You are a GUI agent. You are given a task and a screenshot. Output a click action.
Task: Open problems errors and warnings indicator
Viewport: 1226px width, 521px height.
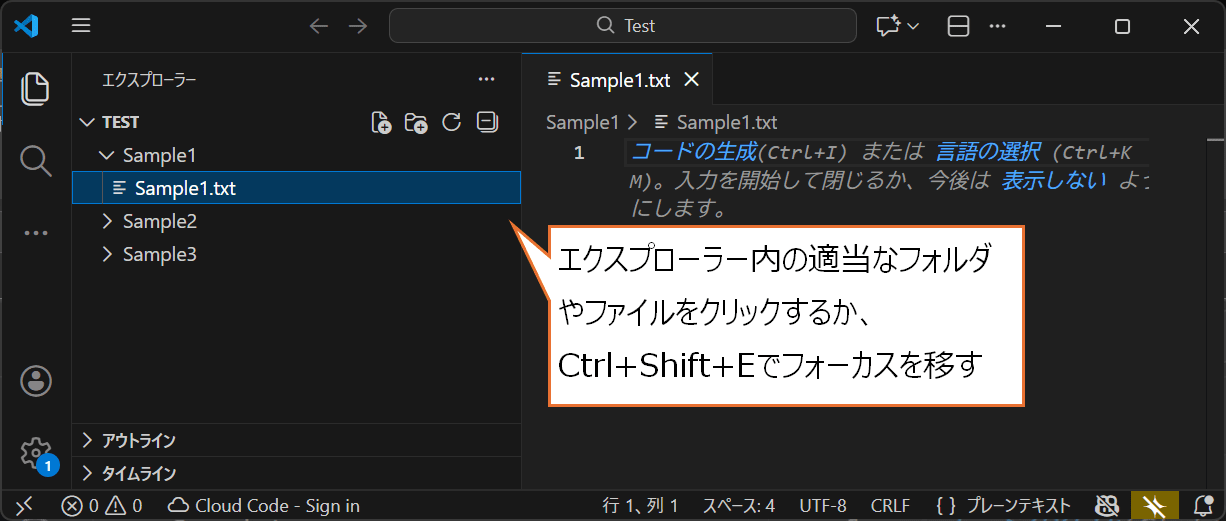pyautogui.click(x=101, y=505)
